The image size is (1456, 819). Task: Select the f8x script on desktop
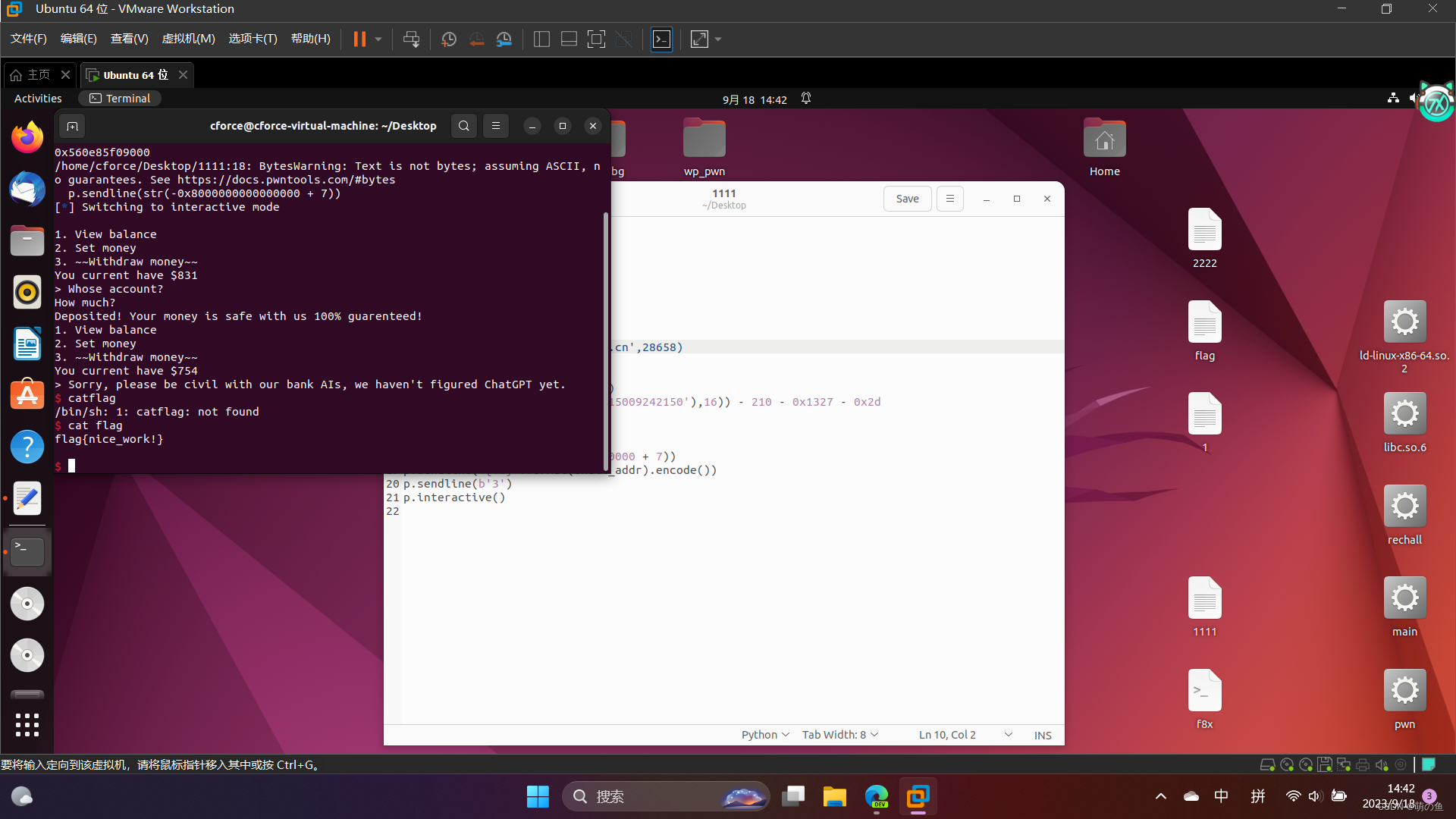[x=1204, y=700]
